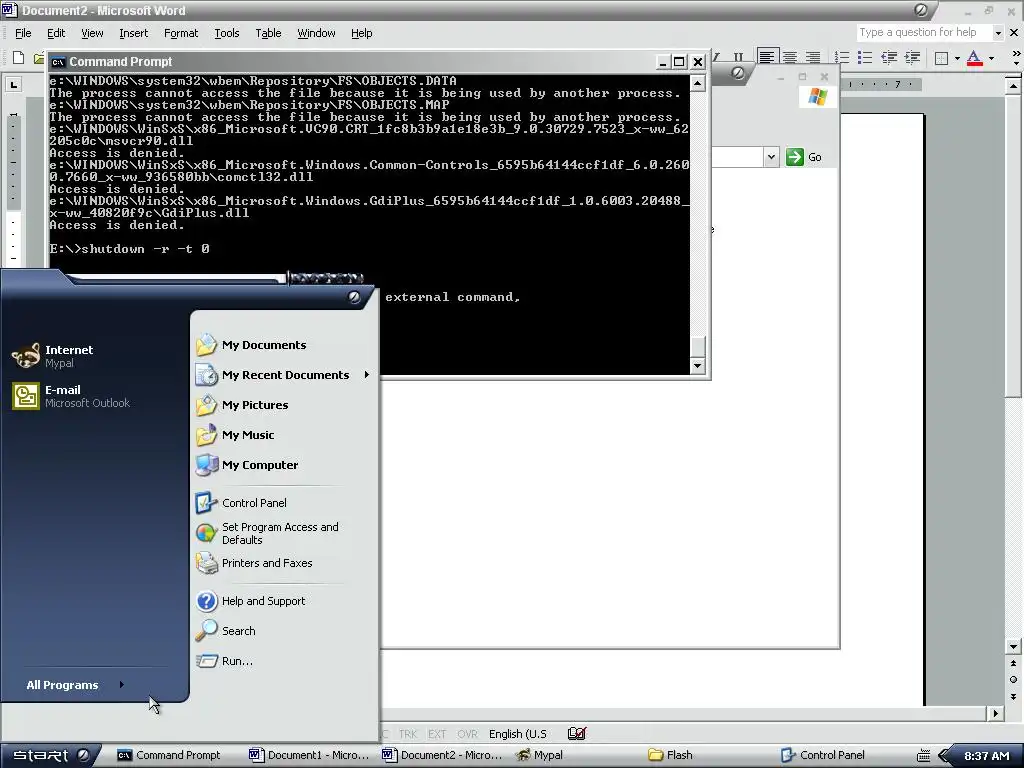Click the Start button on taskbar

tap(50, 756)
